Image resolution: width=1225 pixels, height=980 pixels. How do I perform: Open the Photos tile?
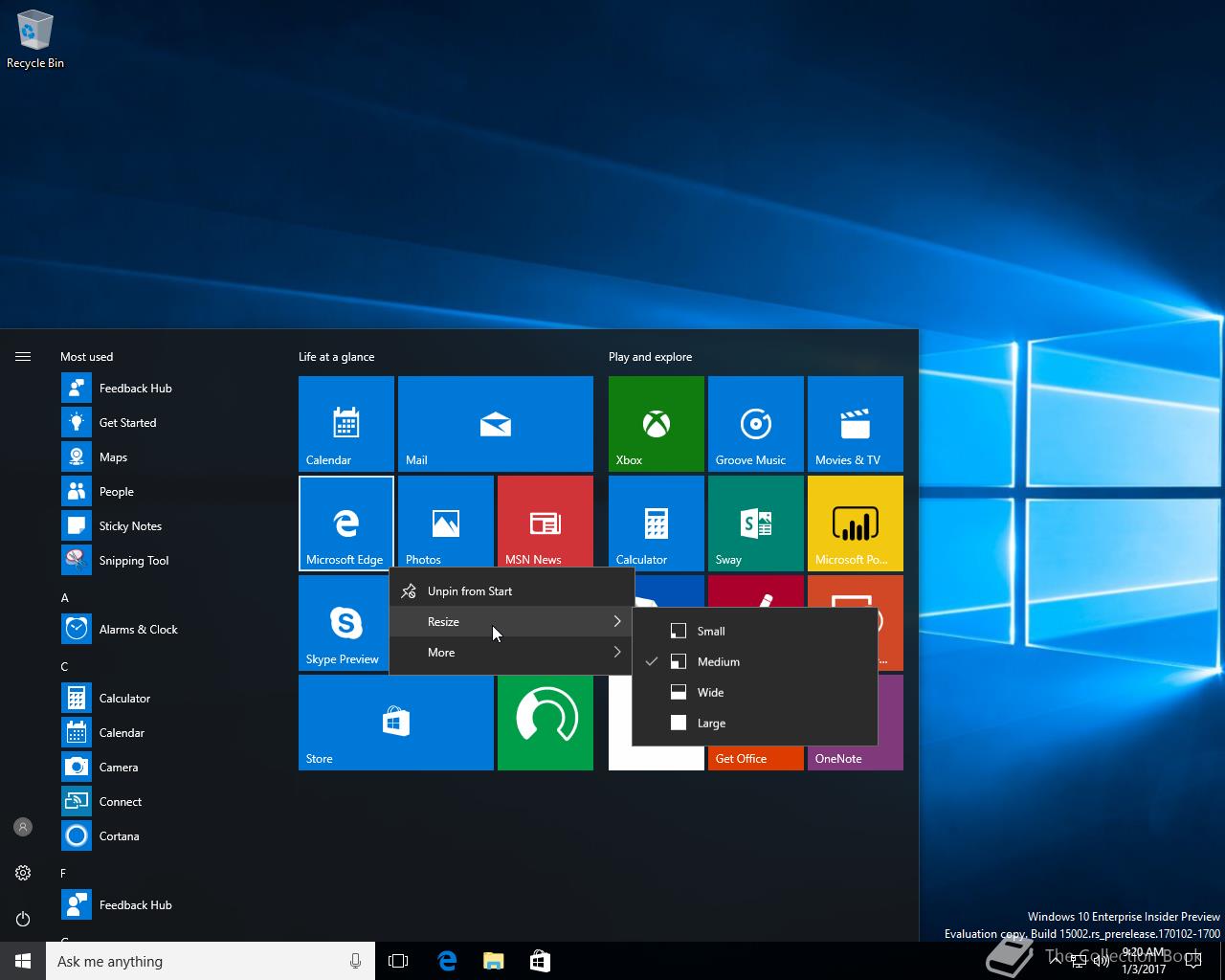click(445, 522)
